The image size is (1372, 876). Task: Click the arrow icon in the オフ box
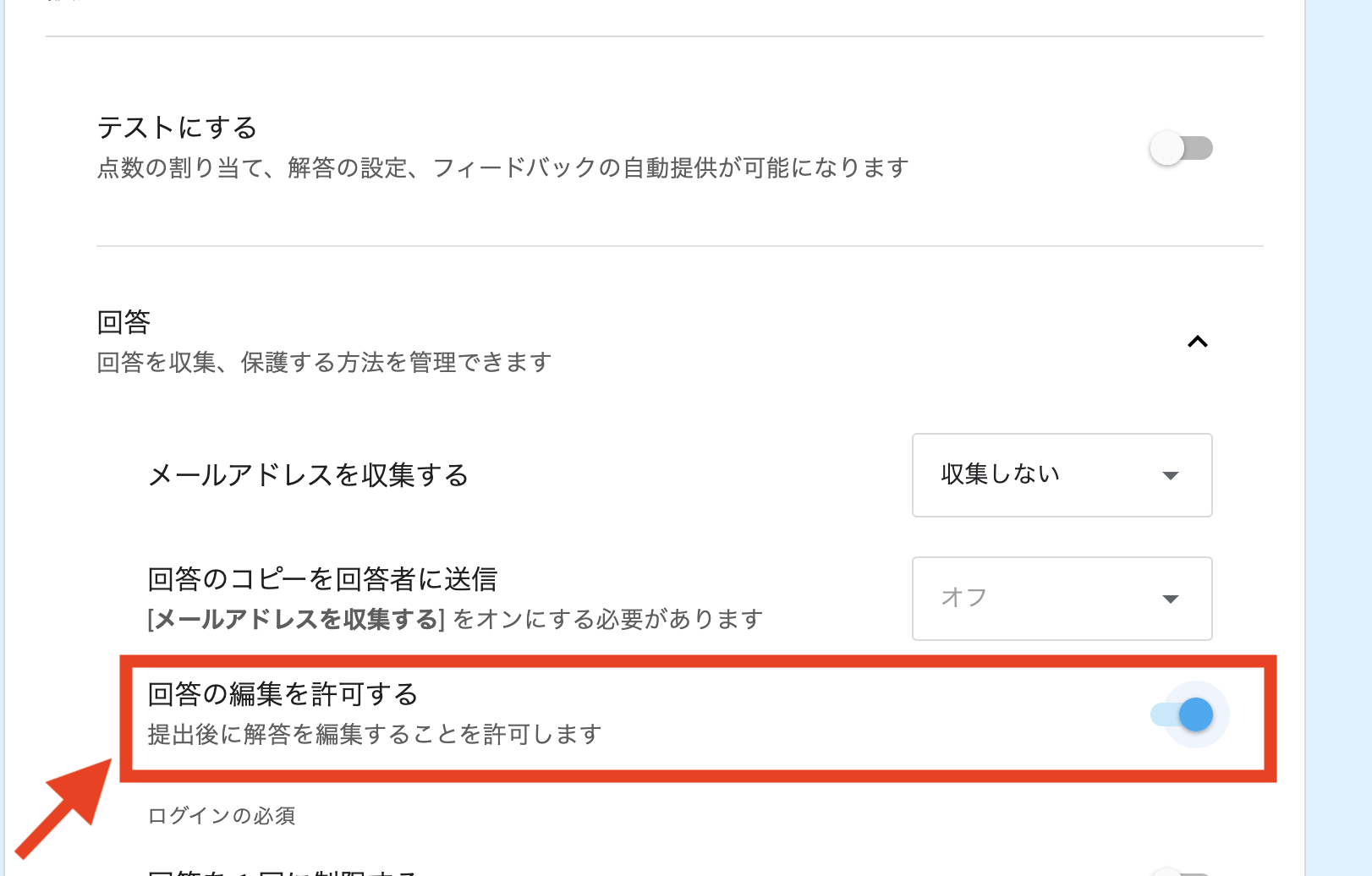pyautogui.click(x=1171, y=600)
